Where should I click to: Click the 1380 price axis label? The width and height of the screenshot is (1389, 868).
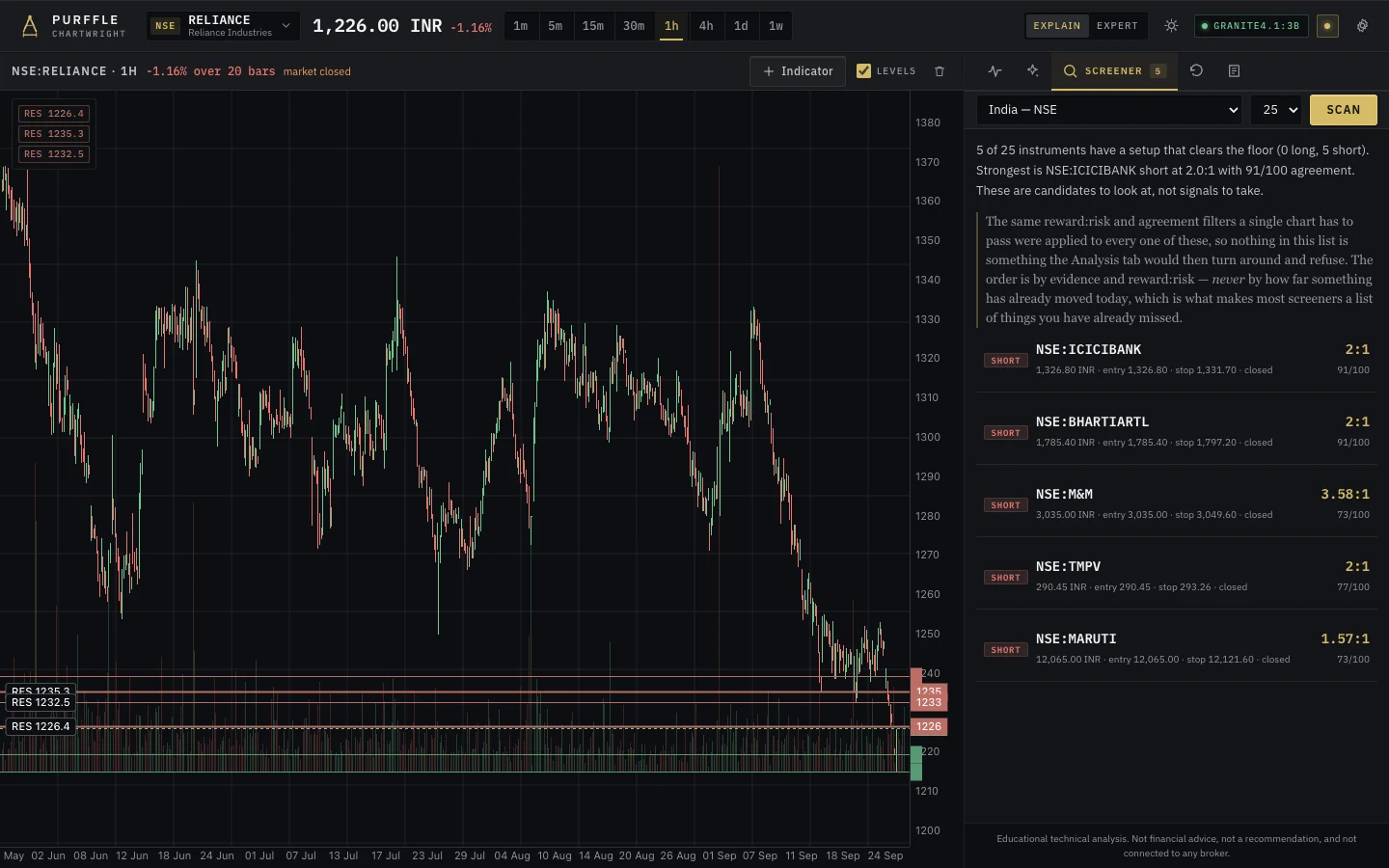928,122
